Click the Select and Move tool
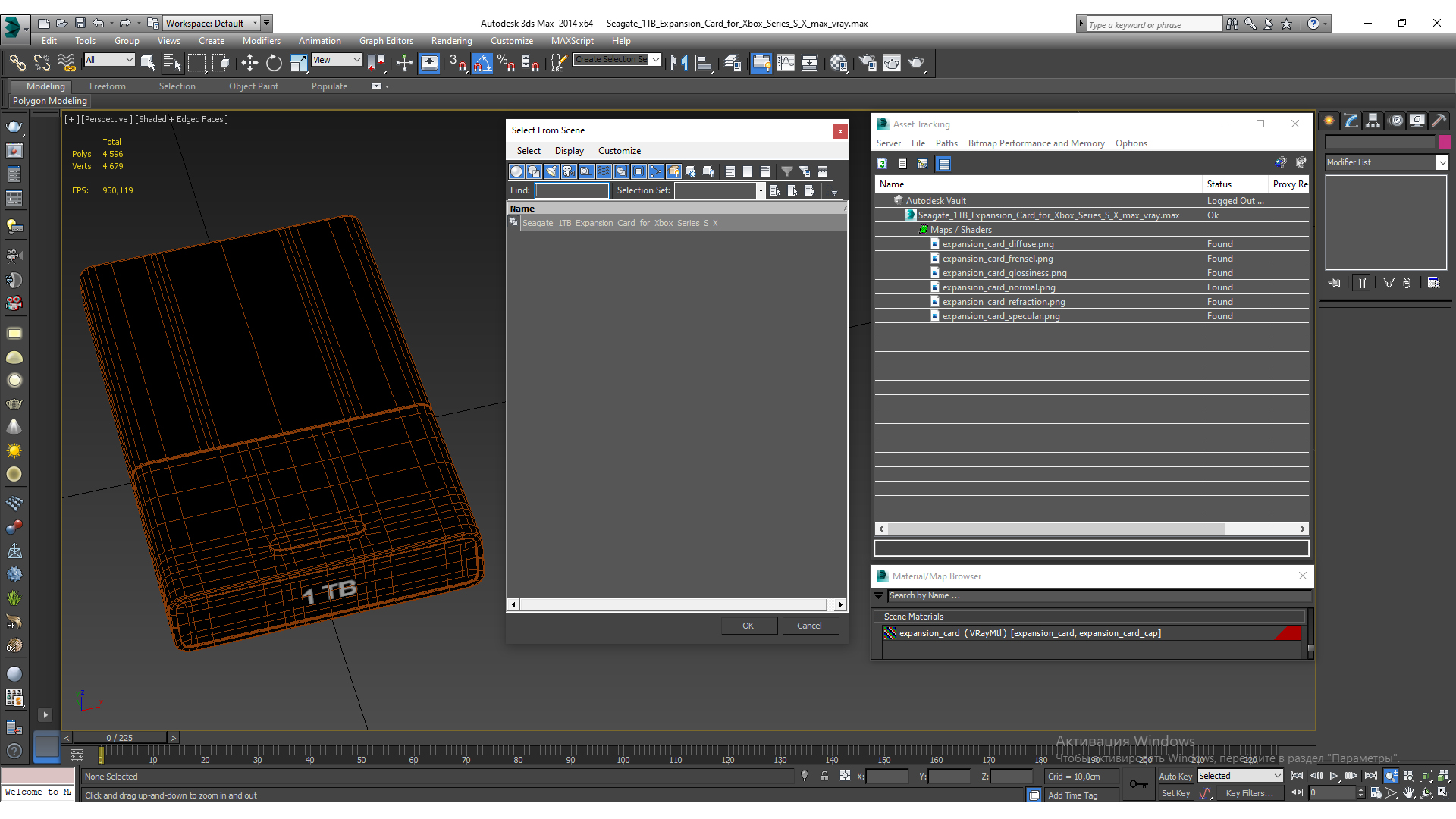Viewport: 1456px width, 819px height. [249, 63]
